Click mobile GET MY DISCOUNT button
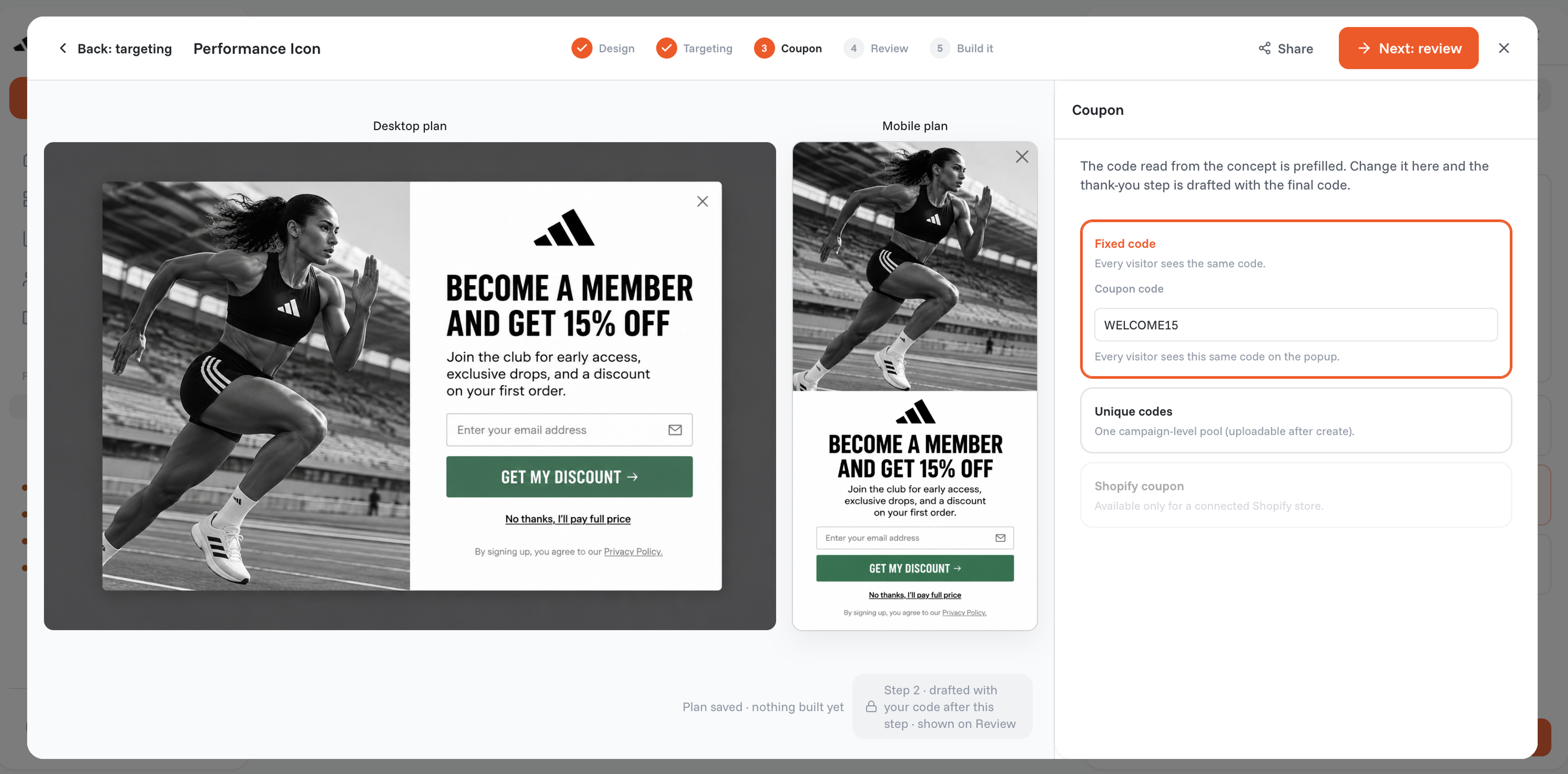The image size is (1568, 774). point(915,568)
